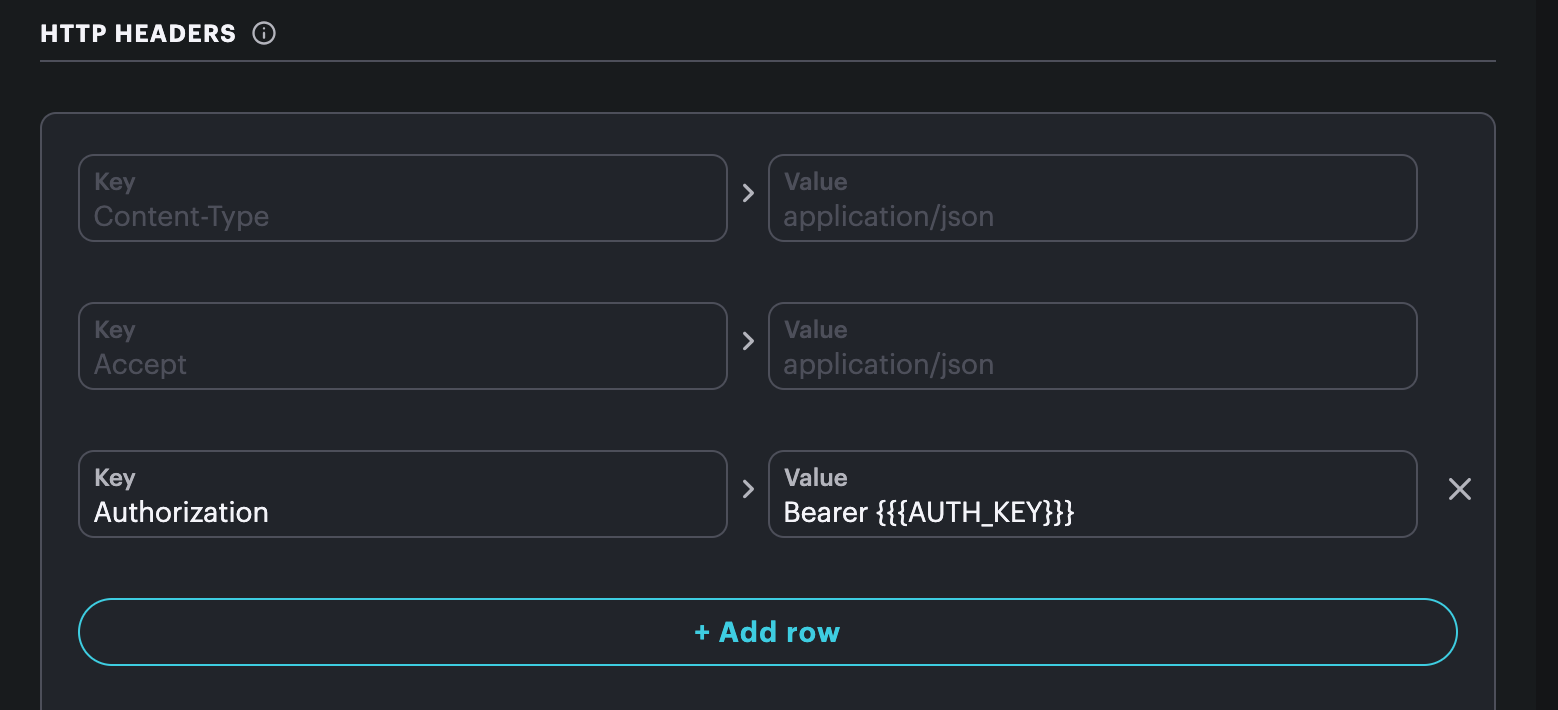Click the Value label above the Bearer token

(x=816, y=478)
